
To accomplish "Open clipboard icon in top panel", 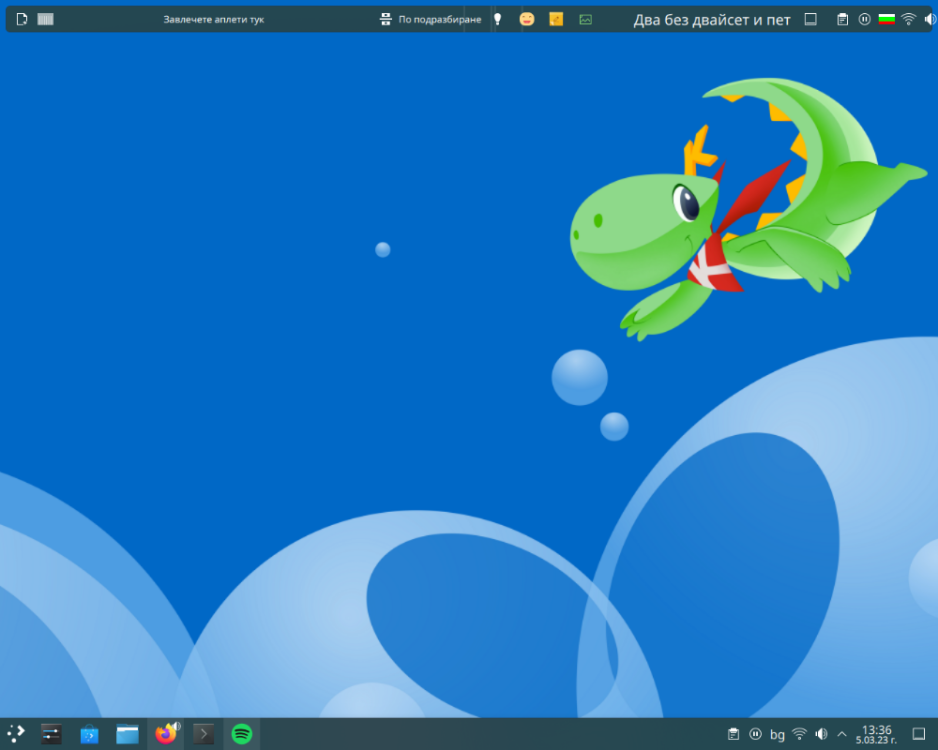I will click(x=842, y=20).
